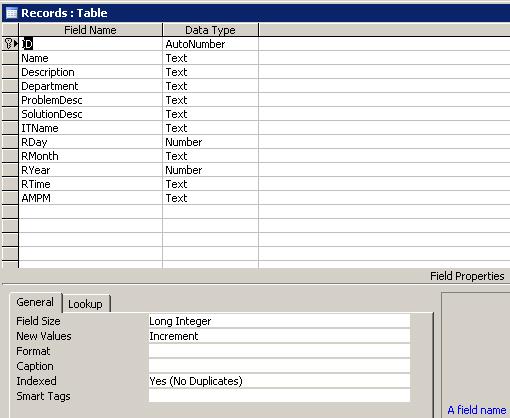The image size is (510, 418).
Task: Click the primary key icon beside ID
Action: [x=9, y=44]
